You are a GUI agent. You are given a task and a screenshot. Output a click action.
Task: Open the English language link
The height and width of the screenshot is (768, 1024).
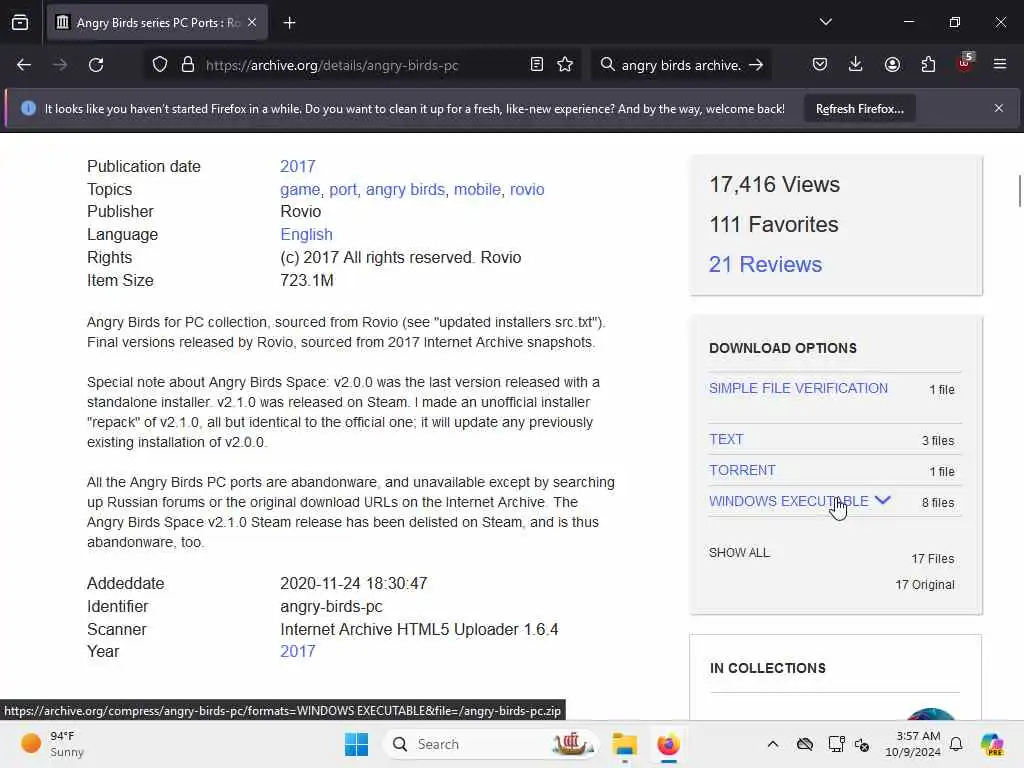click(x=306, y=234)
